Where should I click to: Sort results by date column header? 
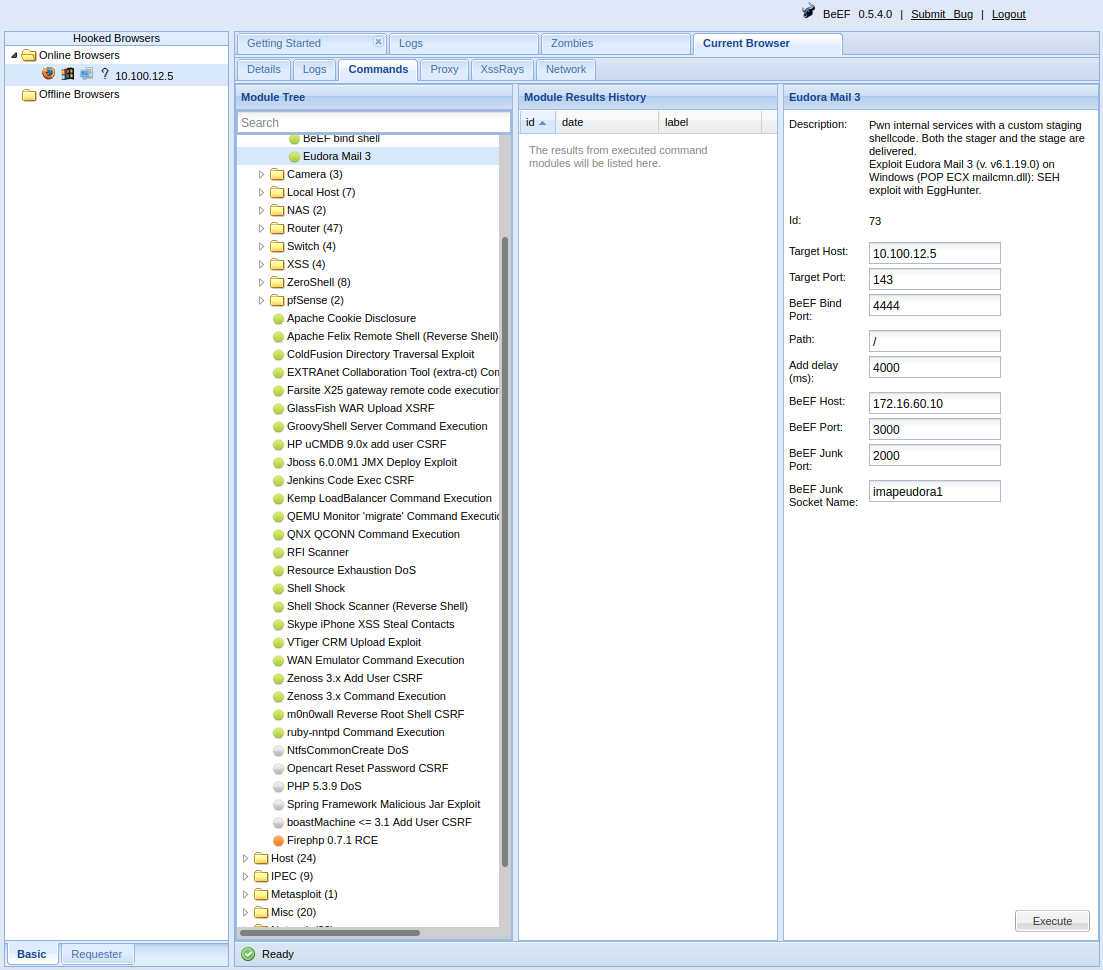607,122
